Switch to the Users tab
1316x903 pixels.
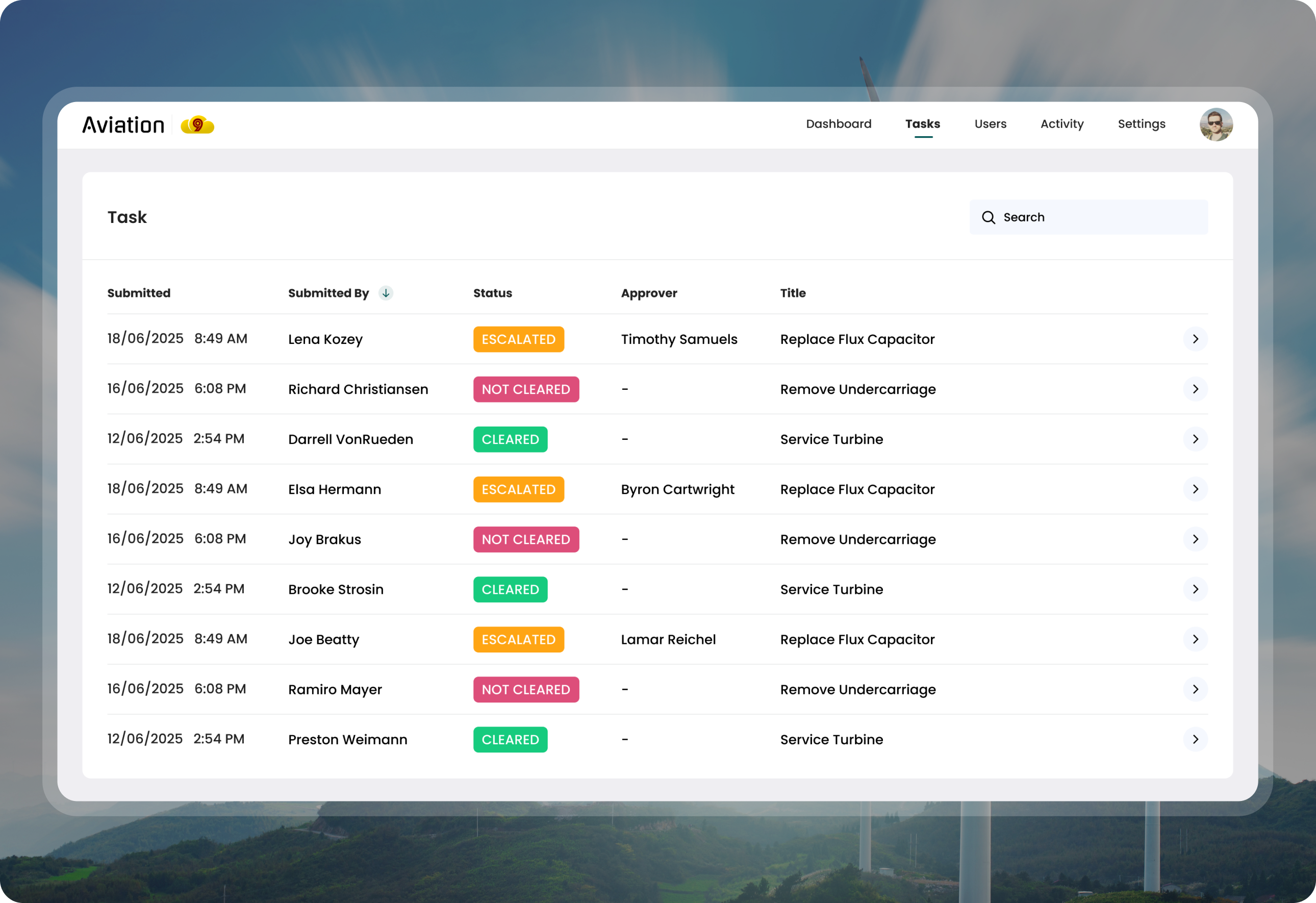click(990, 124)
